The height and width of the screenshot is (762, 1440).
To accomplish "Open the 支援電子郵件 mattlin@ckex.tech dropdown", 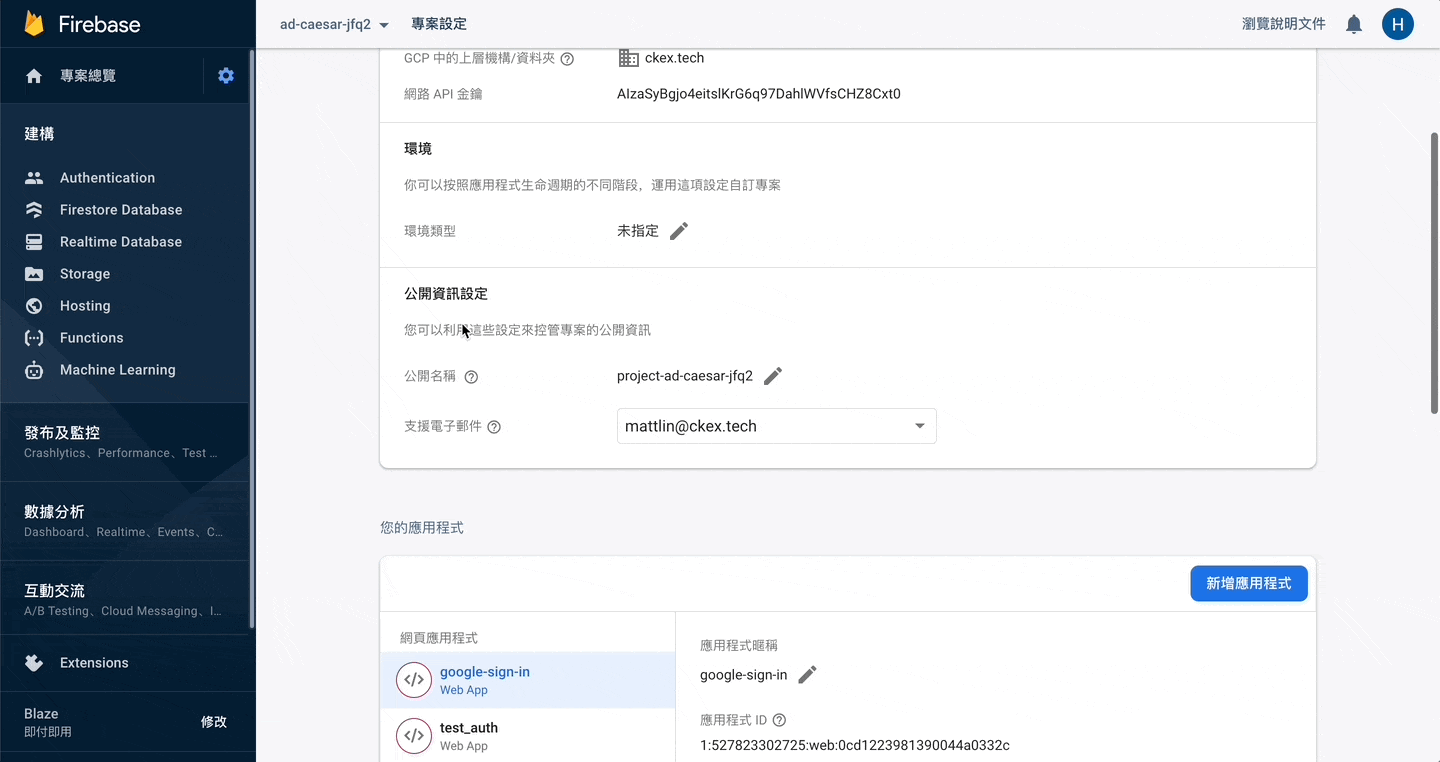I will point(777,426).
